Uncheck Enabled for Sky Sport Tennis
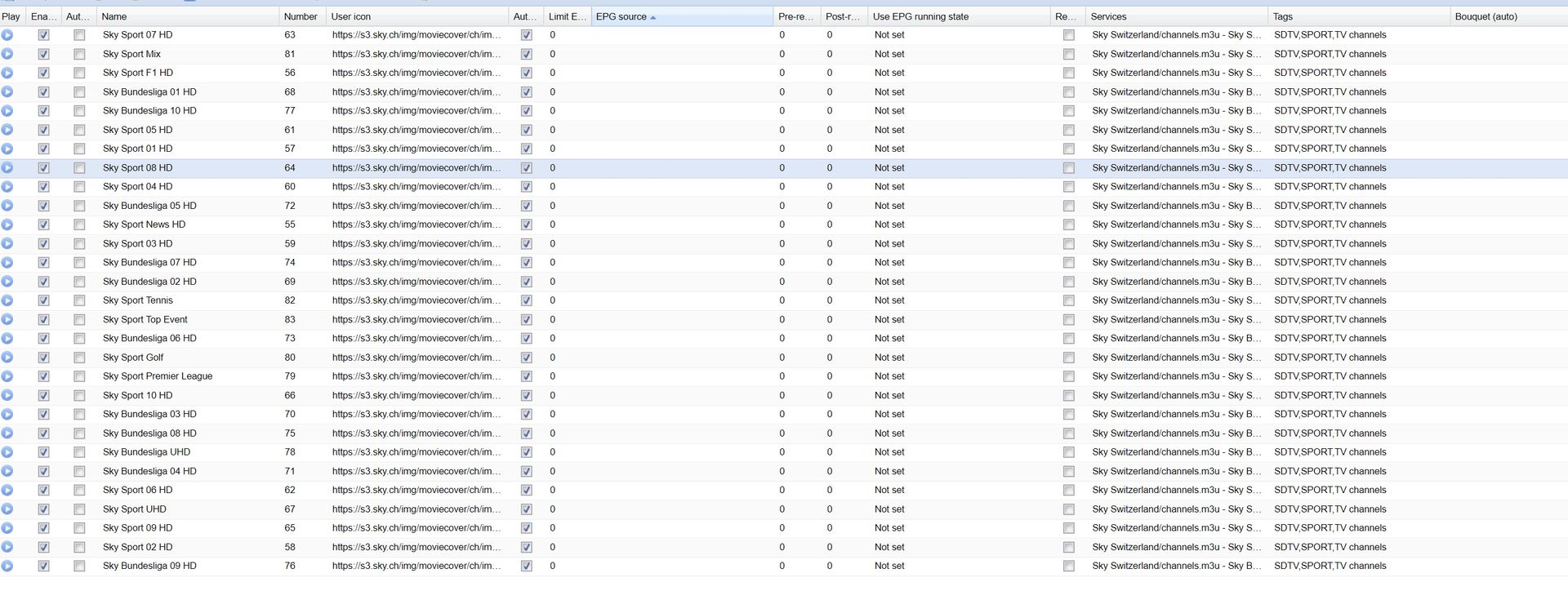Image resolution: width=1568 pixels, height=591 pixels. 44,300
